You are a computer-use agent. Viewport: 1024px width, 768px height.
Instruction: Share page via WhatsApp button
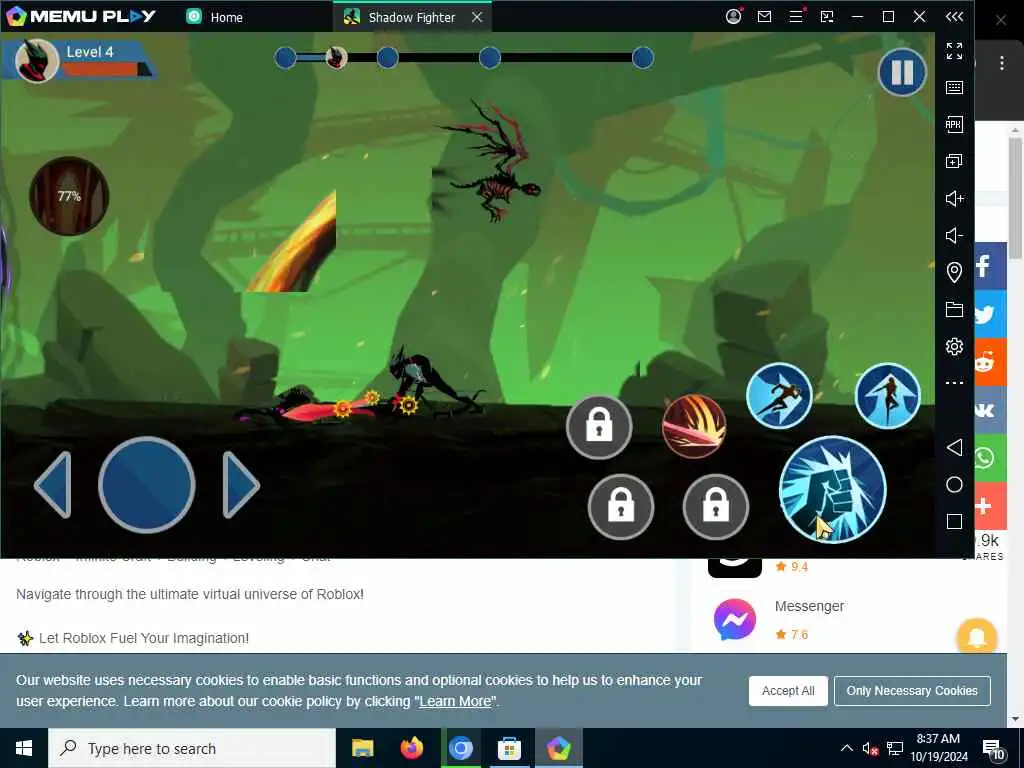(990, 457)
